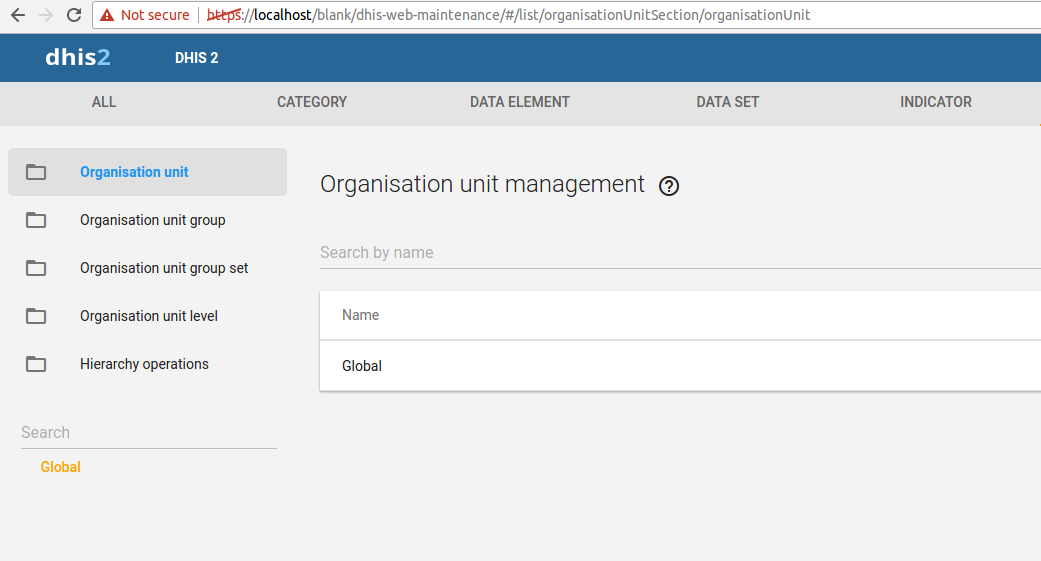Image resolution: width=1041 pixels, height=561 pixels.
Task: Focus the sidebar Search field
Action: click(148, 433)
